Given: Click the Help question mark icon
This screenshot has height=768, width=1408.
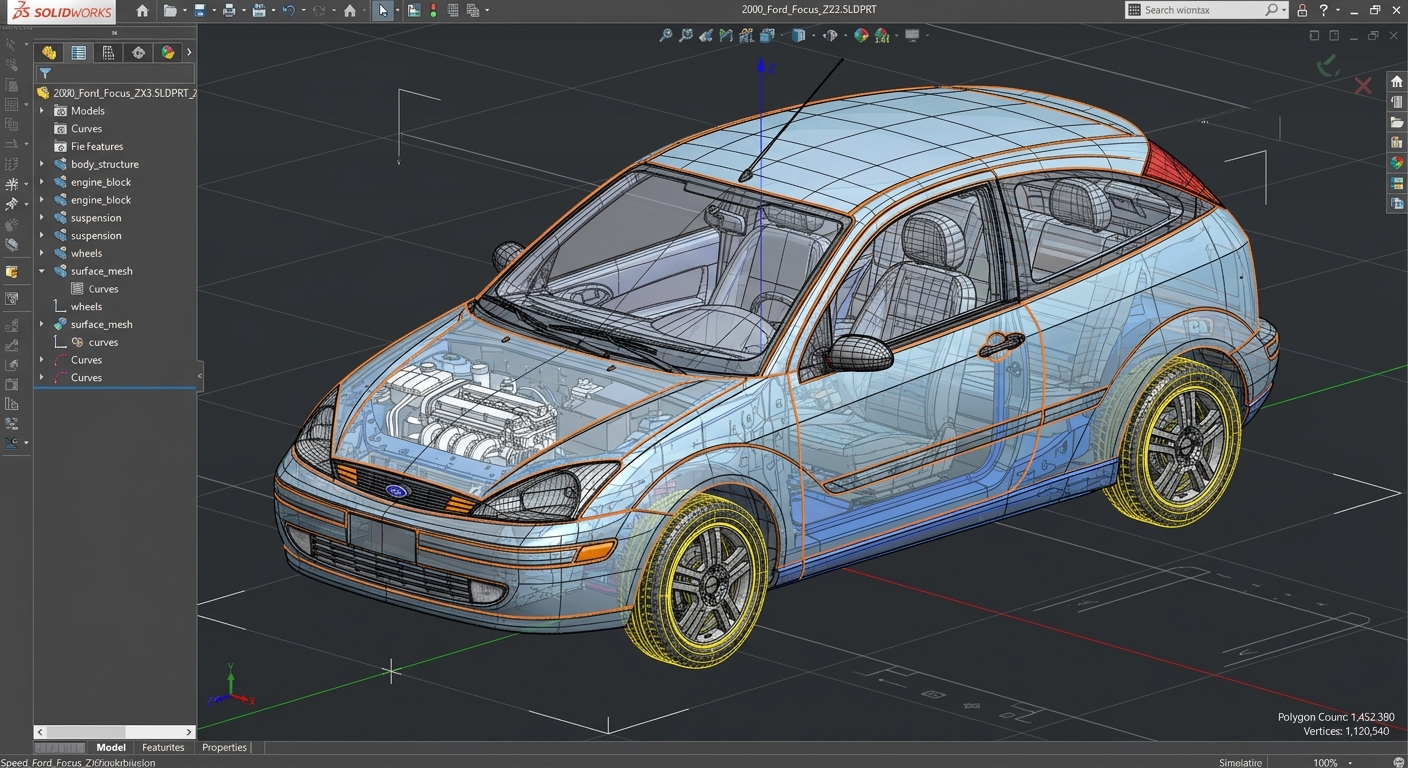Looking at the screenshot, I should coord(1323,10).
